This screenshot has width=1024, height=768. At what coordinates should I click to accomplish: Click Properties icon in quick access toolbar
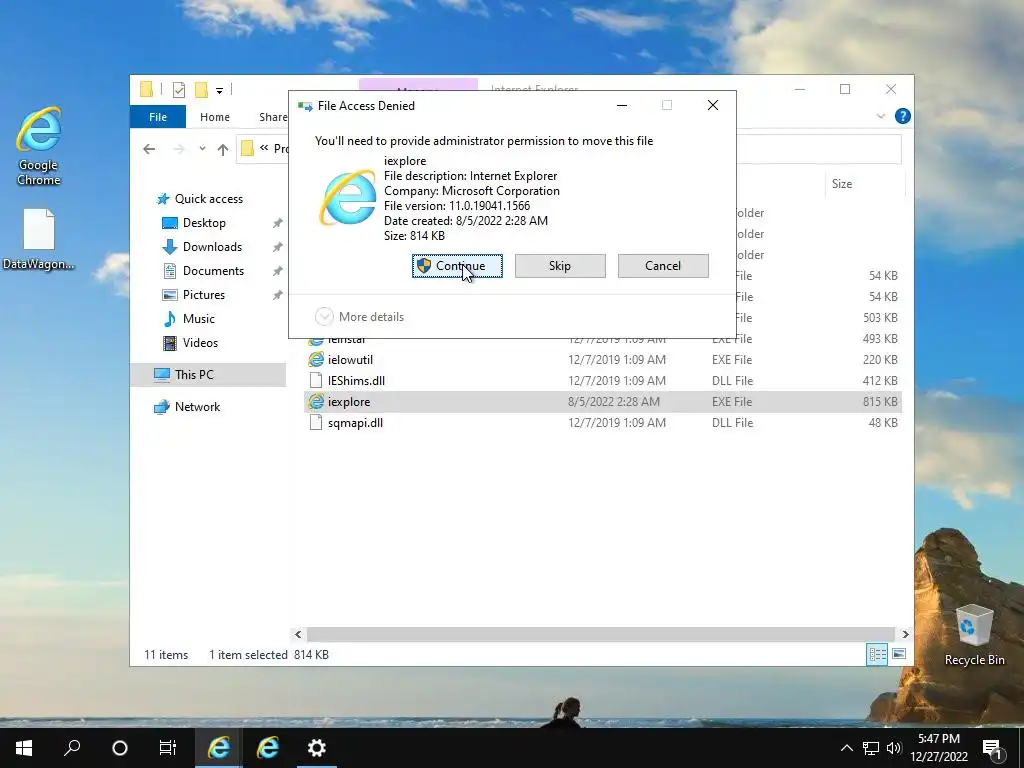[178, 90]
